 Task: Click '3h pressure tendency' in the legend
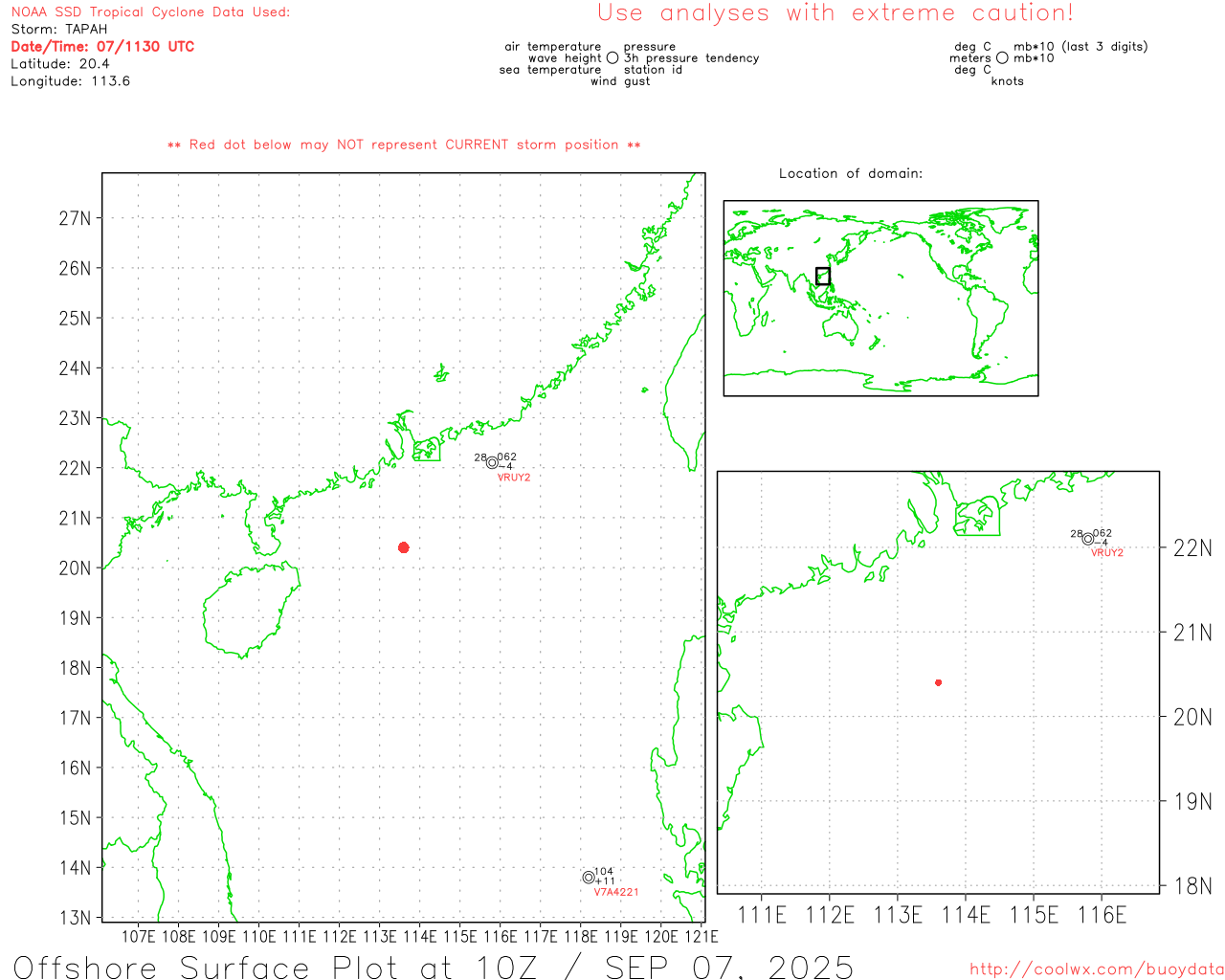pyautogui.click(x=692, y=58)
